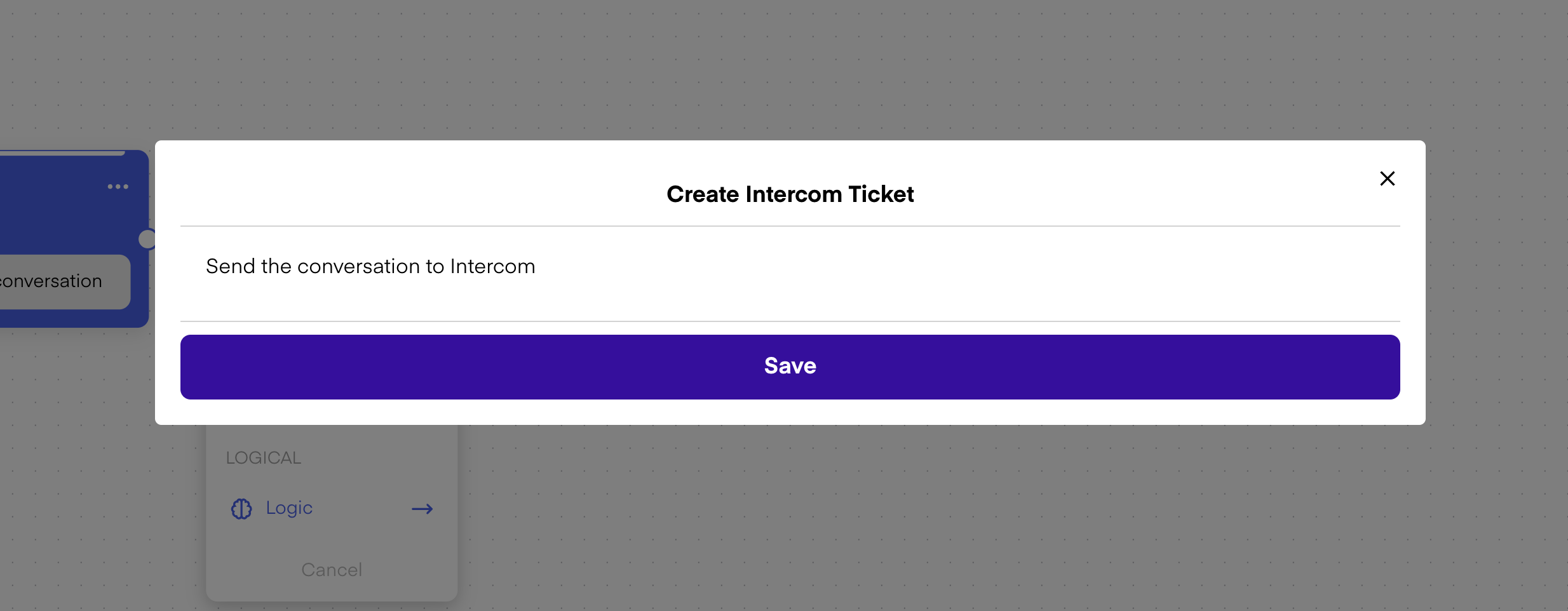
Task: Expand Logic using its right arrow
Action: (x=422, y=509)
